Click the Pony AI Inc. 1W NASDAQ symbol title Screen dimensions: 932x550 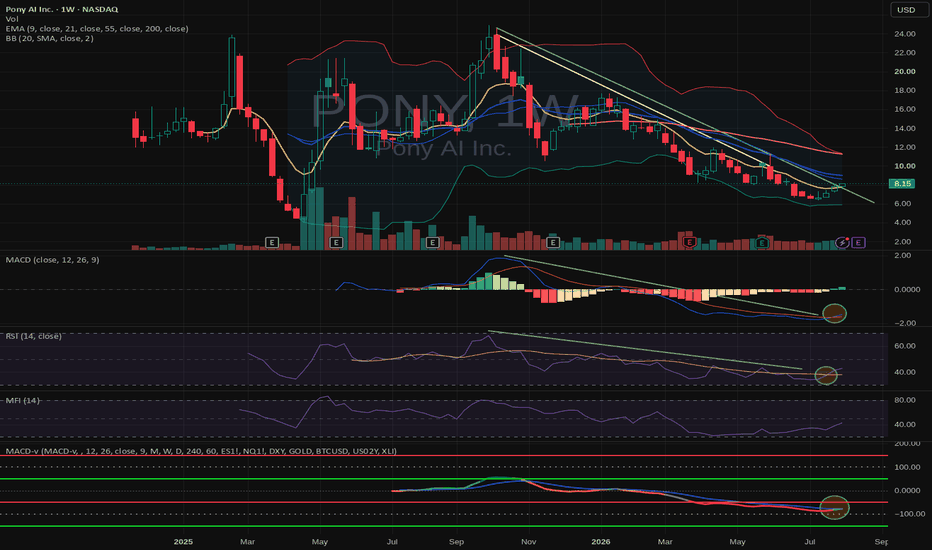click(x=62, y=9)
